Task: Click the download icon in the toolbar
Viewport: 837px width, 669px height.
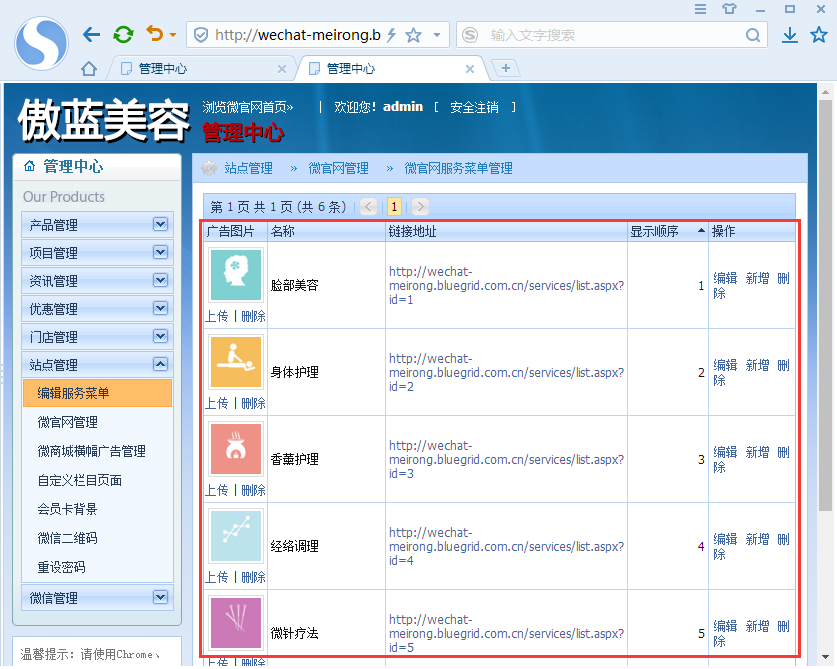Action: [x=789, y=33]
